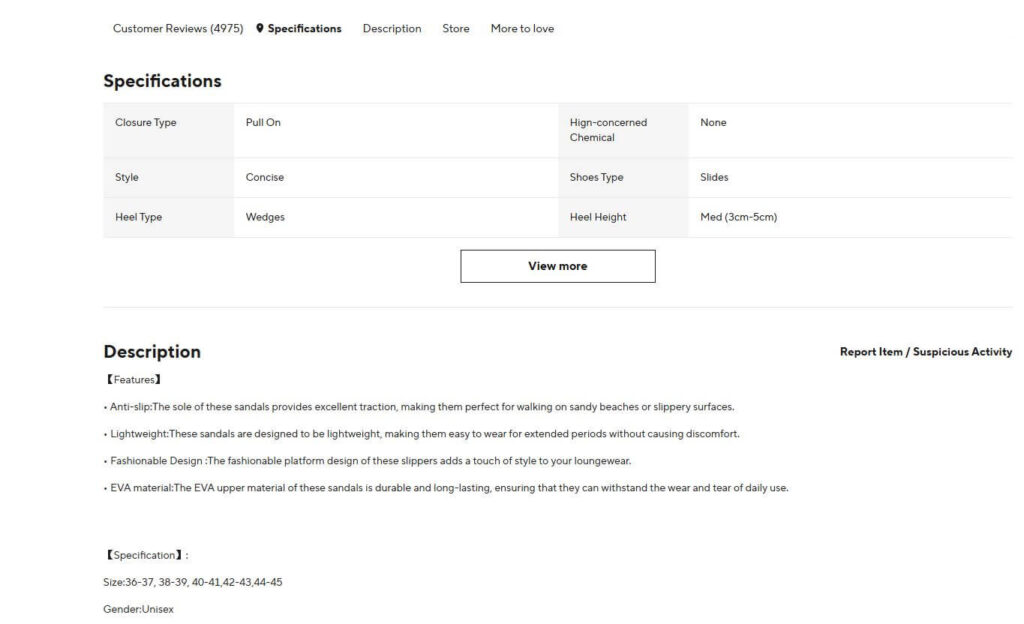Viewport: 1024px width, 624px height.
Task: Select the Closure Type label cell
Action: pos(168,131)
